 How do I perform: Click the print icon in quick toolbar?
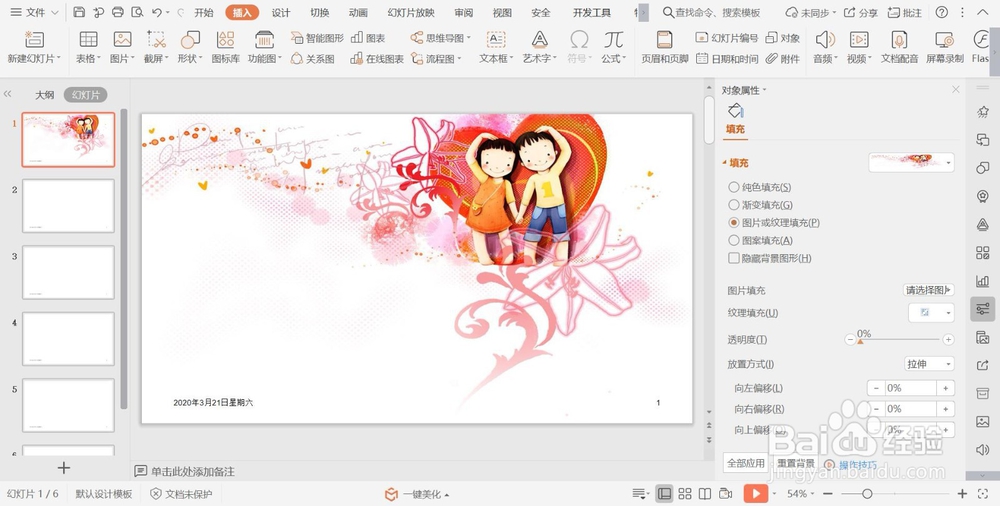click(117, 12)
